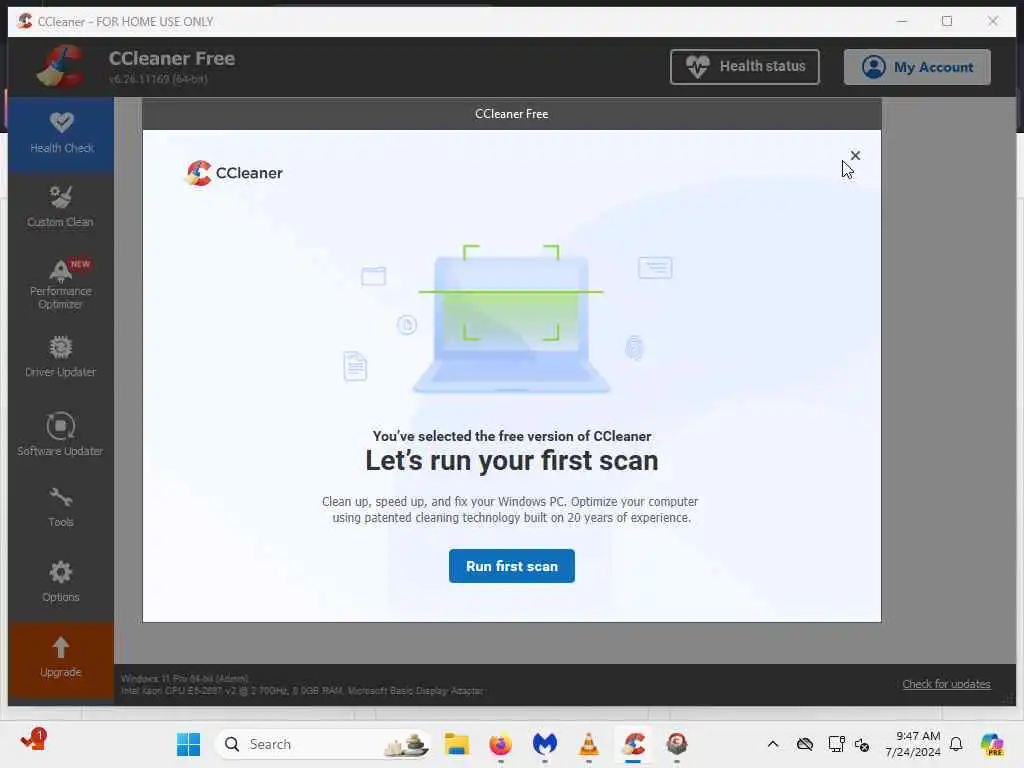1024x768 pixels.
Task: Click the cloud sync tray icon
Action: tap(805, 744)
